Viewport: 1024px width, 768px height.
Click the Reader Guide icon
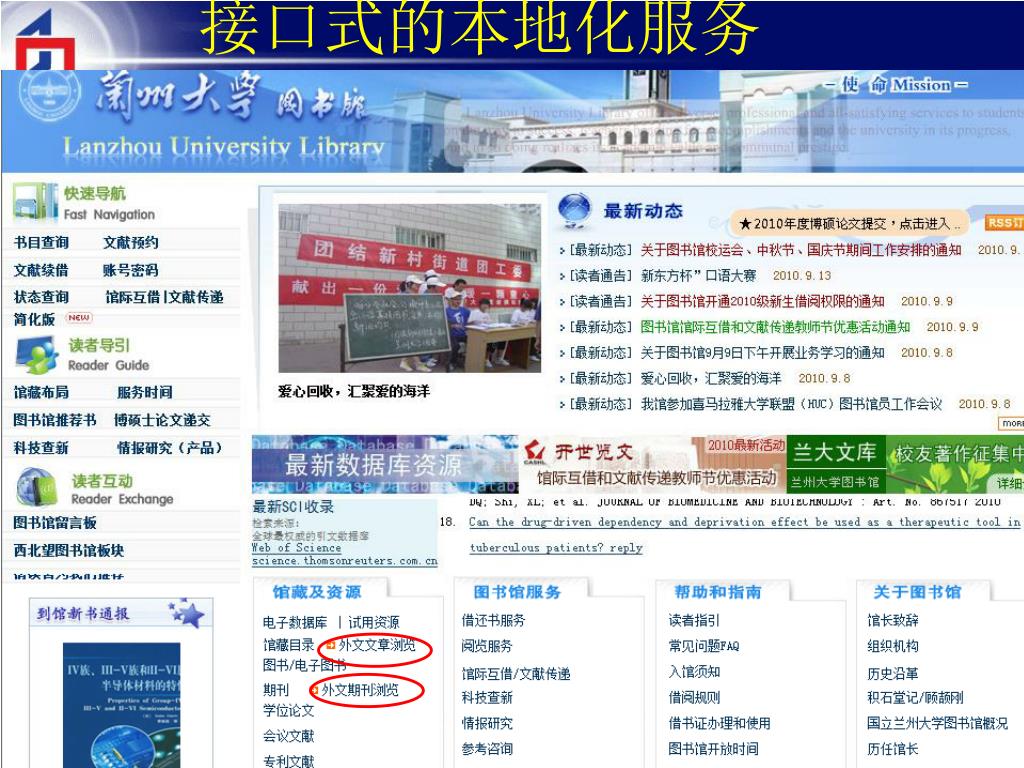click(x=38, y=355)
